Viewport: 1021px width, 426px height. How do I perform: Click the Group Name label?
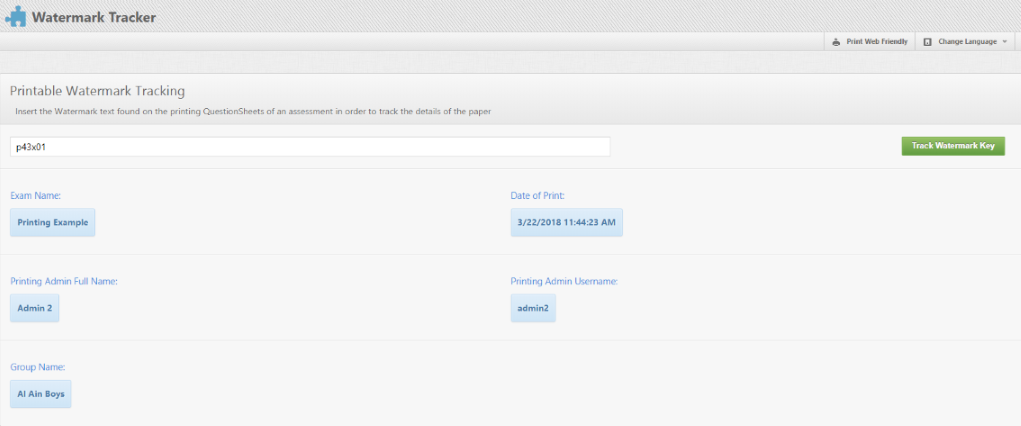[x=38, y=368]
